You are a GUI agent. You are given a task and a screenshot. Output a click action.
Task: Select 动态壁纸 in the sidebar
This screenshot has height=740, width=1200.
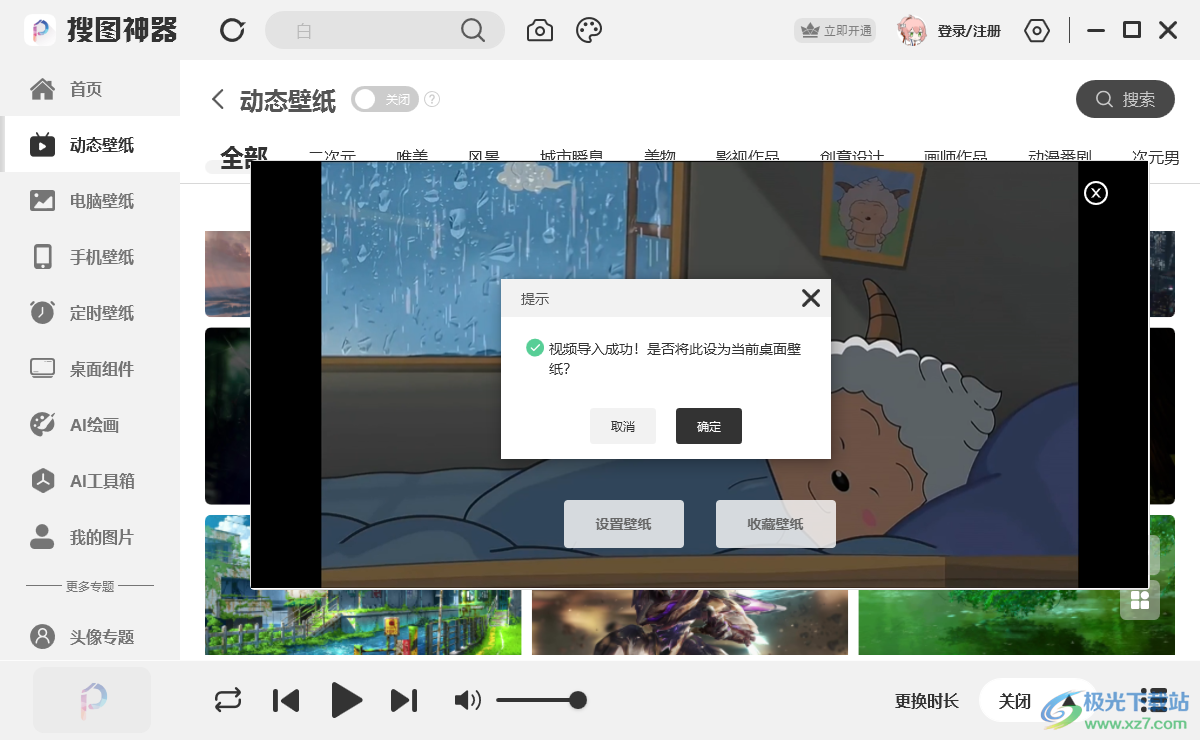coord(90,145)
